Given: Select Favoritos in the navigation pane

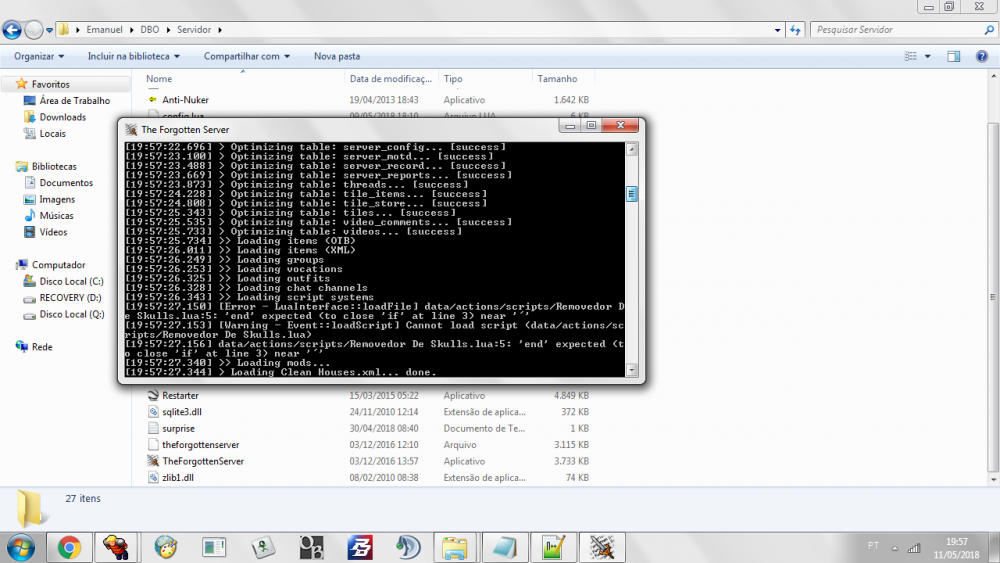Looking at the screenshot, I should point(50,84).
